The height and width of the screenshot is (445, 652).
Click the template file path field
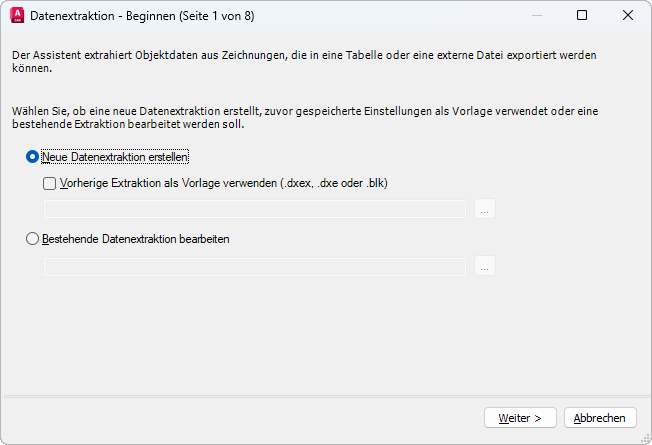[255, 209]
